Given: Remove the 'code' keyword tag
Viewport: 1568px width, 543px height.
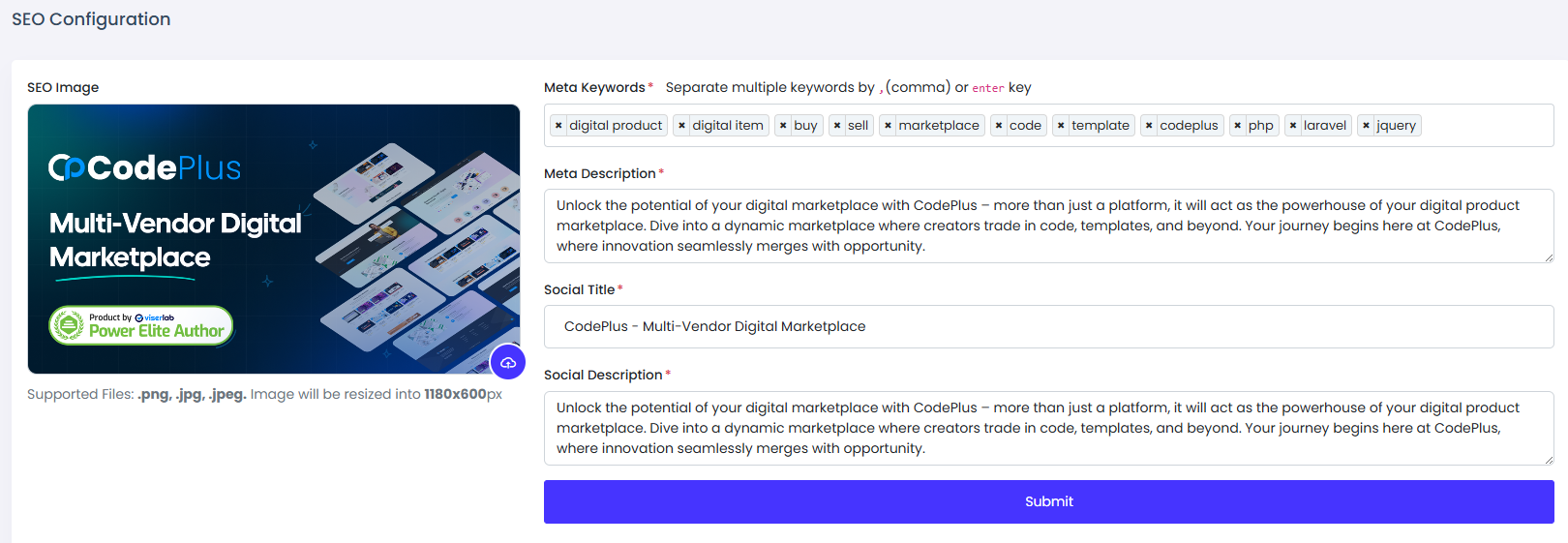Looking at the screenshot, I should 999,126.
